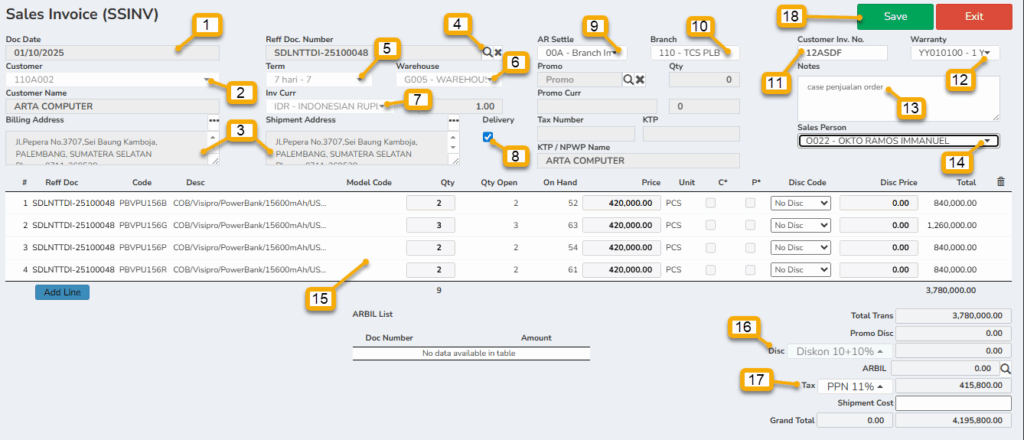Open the Sales Person dropdown
Screen dimensions: 1024x440
point(897,141)
